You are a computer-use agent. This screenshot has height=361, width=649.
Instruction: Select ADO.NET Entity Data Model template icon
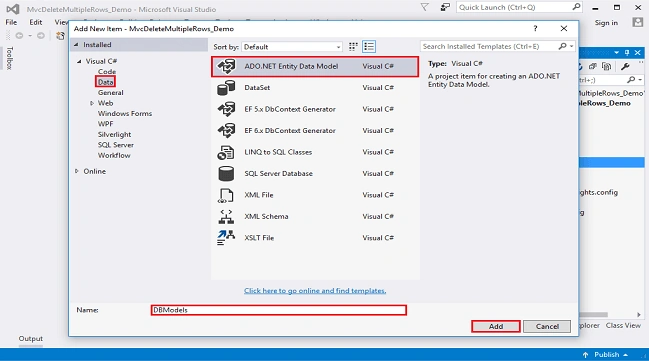226,66
